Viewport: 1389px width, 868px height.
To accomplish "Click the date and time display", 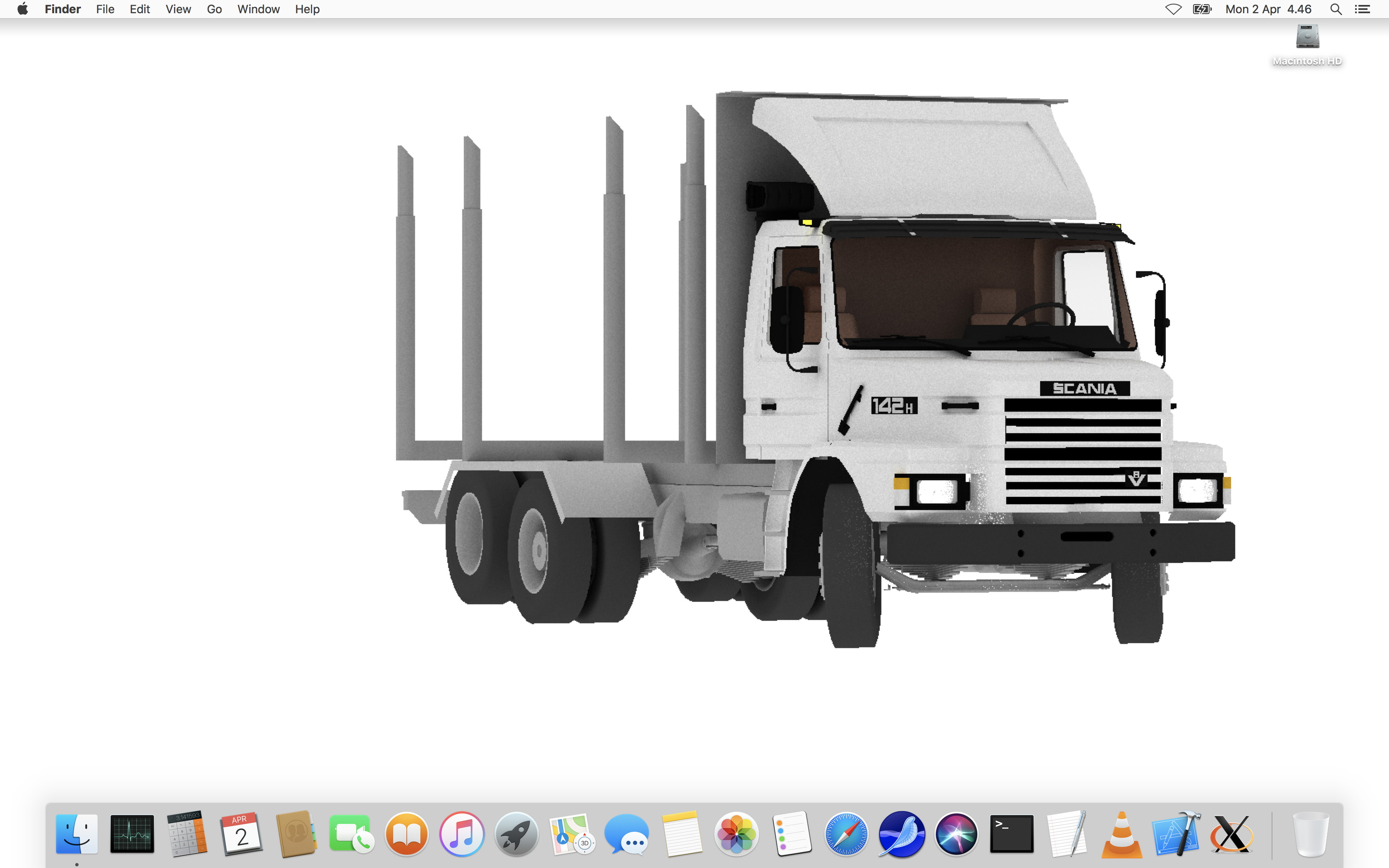I will (1268, 9).
